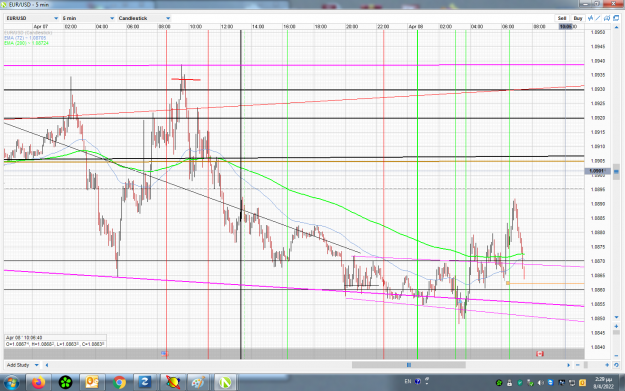Click the EMA (200) indicator label
The height and width of the screenshot is (391, 625).
point(26,43)
